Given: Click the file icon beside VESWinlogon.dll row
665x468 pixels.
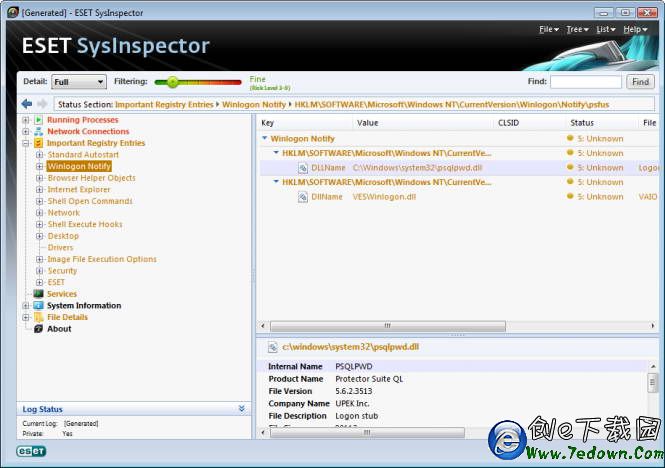Looking at the screenshot, I should point(303,197).
